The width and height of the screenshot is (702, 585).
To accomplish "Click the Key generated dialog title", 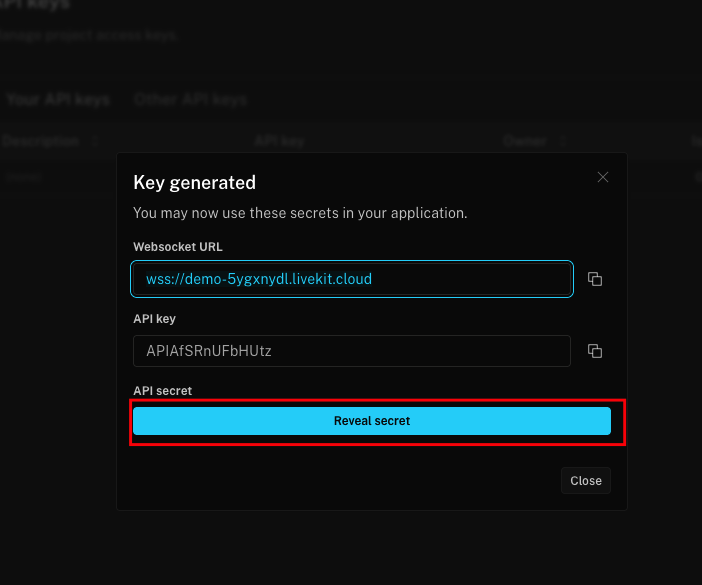I will [x=195, y=182].
